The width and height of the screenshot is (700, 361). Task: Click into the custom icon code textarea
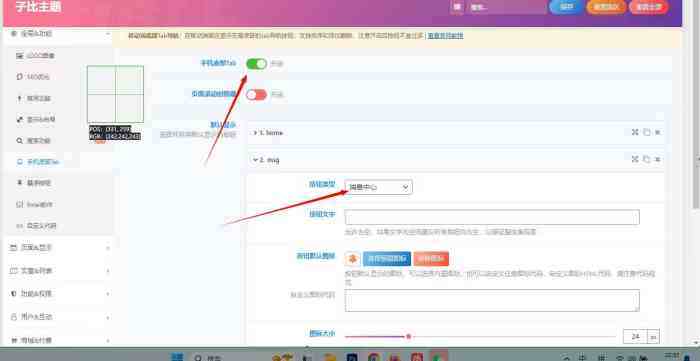[x=492, y=300]
